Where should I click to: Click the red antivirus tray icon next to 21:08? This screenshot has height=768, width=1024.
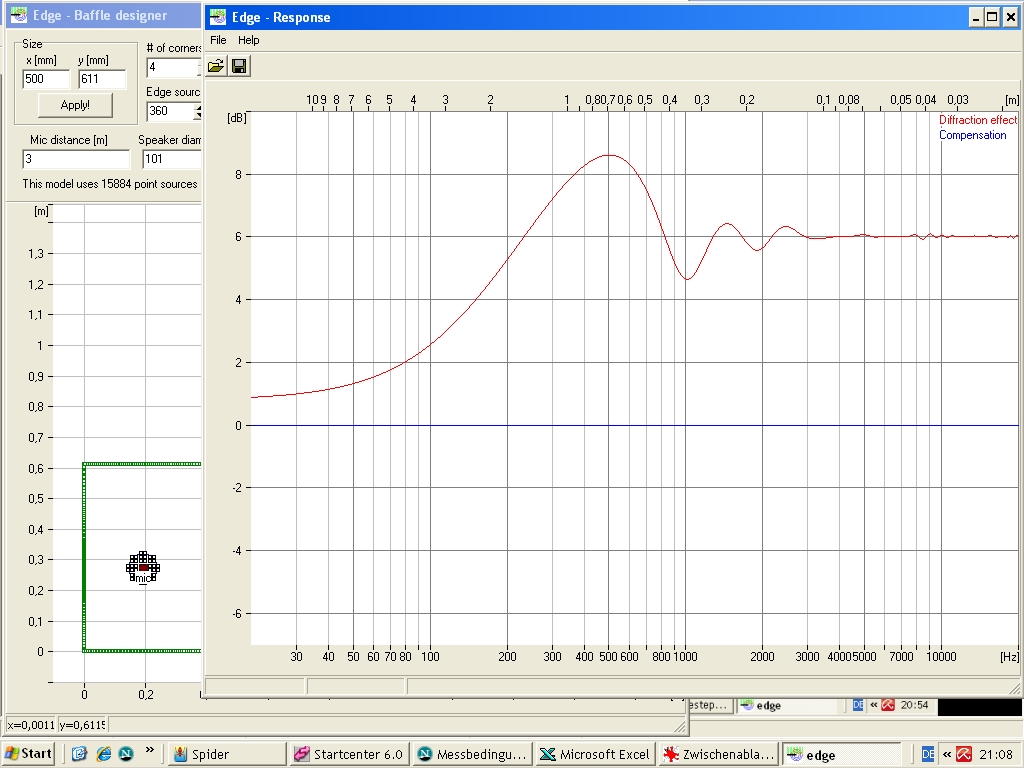[963, 754]
